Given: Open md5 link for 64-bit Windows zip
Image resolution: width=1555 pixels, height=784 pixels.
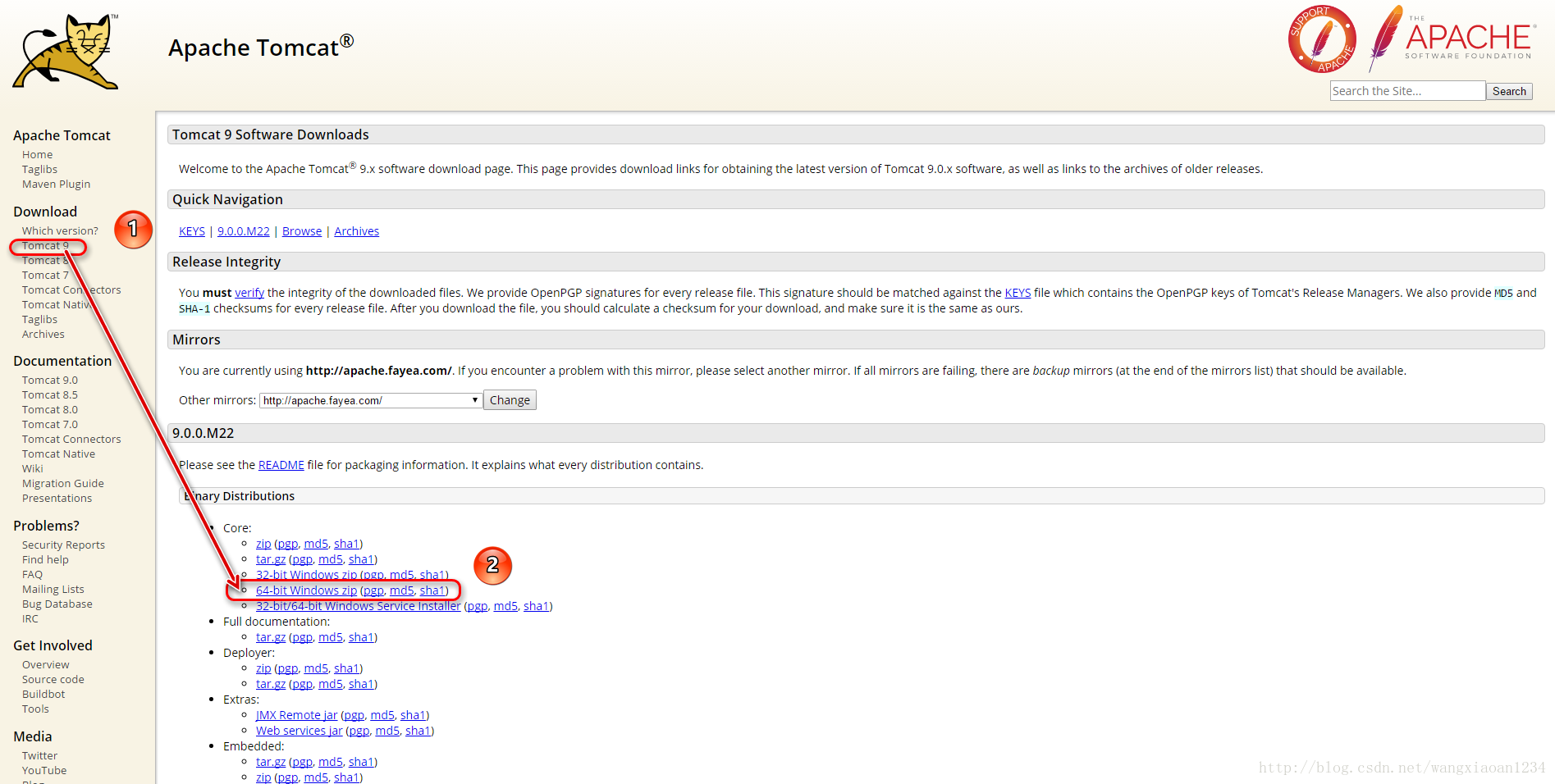Looking at the screenshot, I should tap(402, 590).
